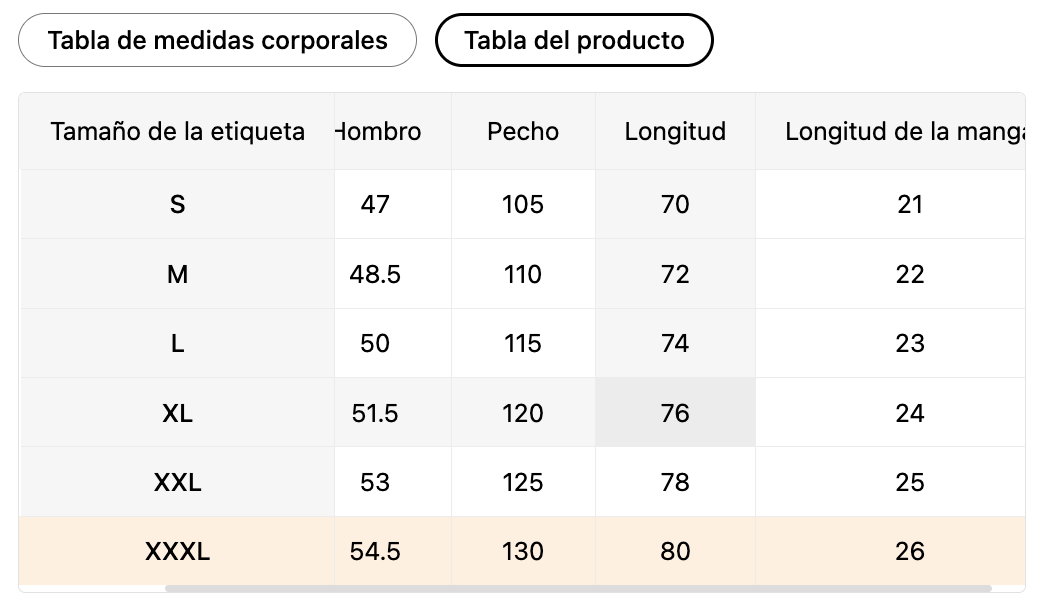Click the highlighted 76 Longitud cell
Screen dimensions: 1044x608
[x=675, y=413]
